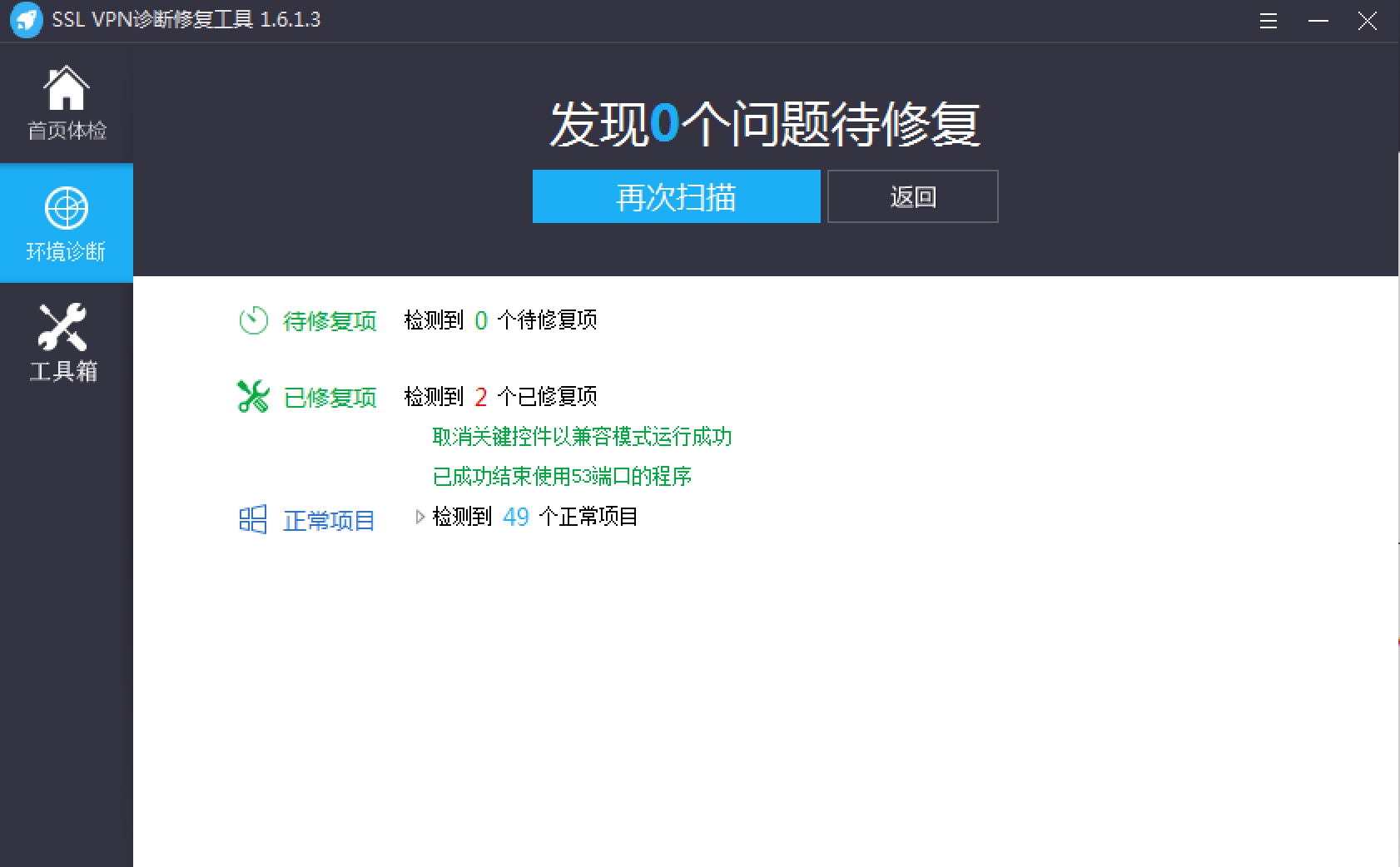Open the 首页体检 home checkup tab
Image resolution: width=1400 pixels, height=867 pixels.
pos(67,103)
